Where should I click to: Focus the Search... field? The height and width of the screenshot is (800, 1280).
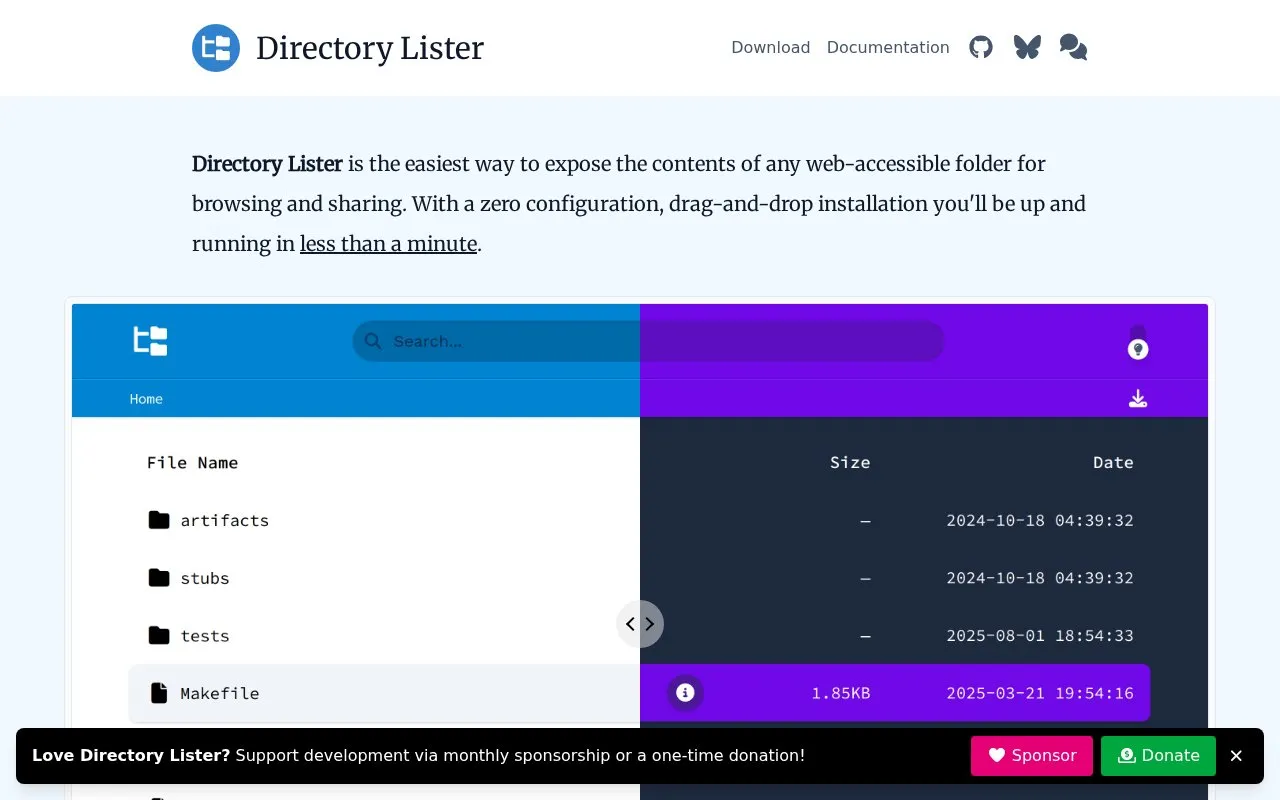(x=648, y=341)
